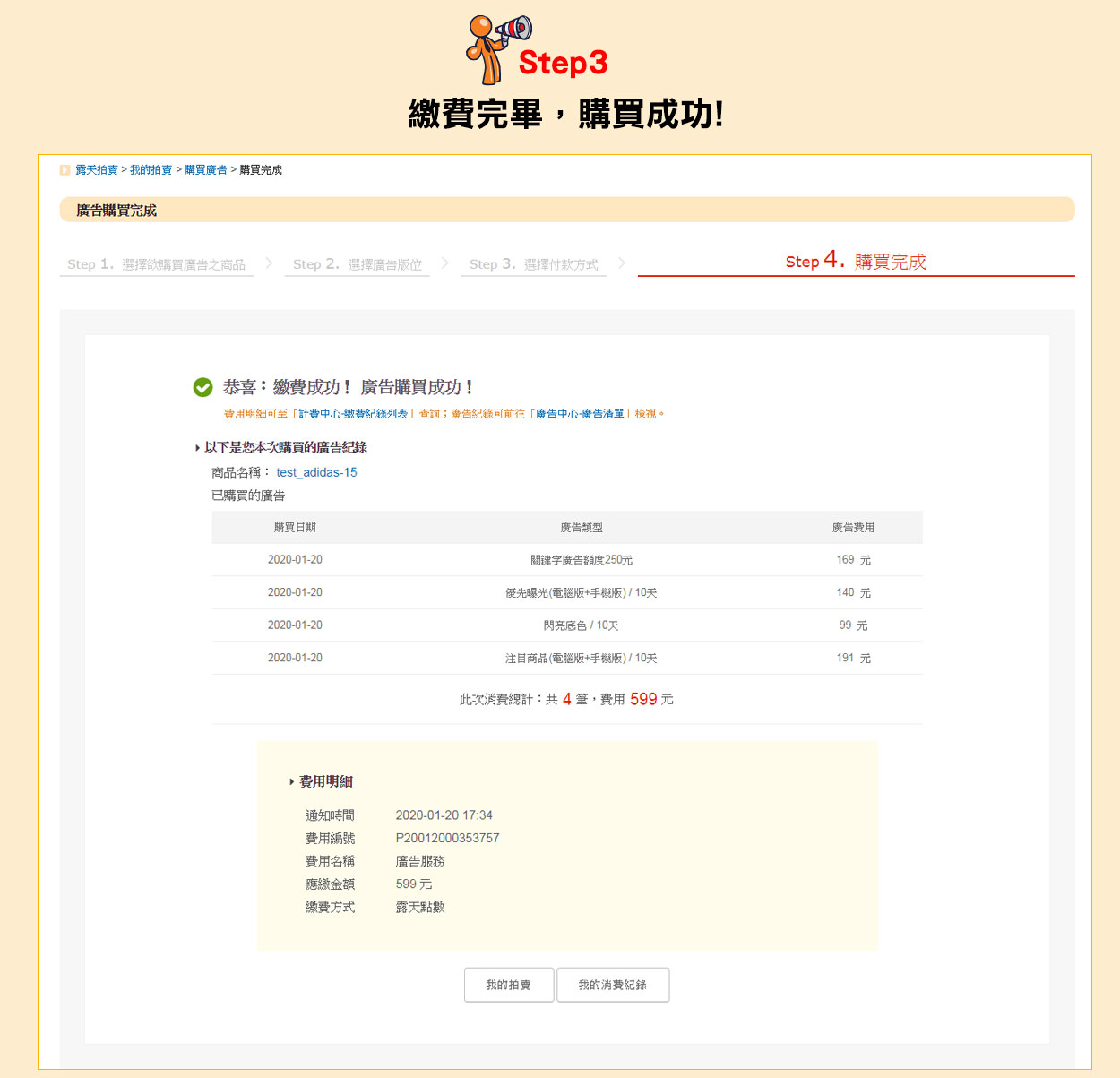Select Step 2 選擇廣告版位 tab
The image size is (1120, 1078).
tap(357, 264)
